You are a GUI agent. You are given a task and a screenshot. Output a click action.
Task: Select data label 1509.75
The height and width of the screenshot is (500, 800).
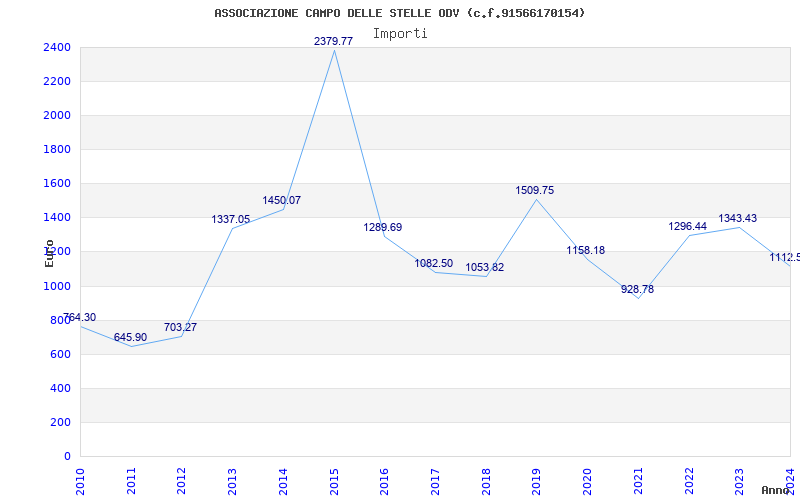tap(535, 190)
